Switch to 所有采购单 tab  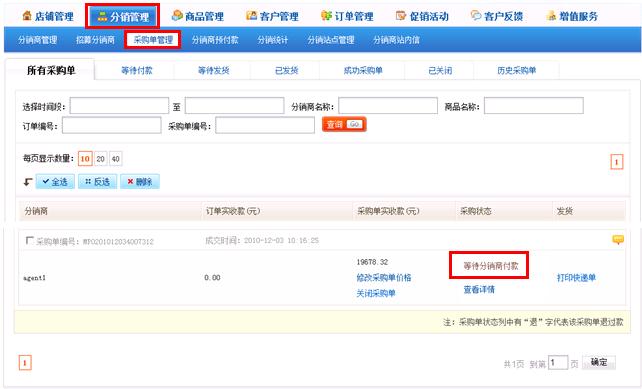pos(51,70)
